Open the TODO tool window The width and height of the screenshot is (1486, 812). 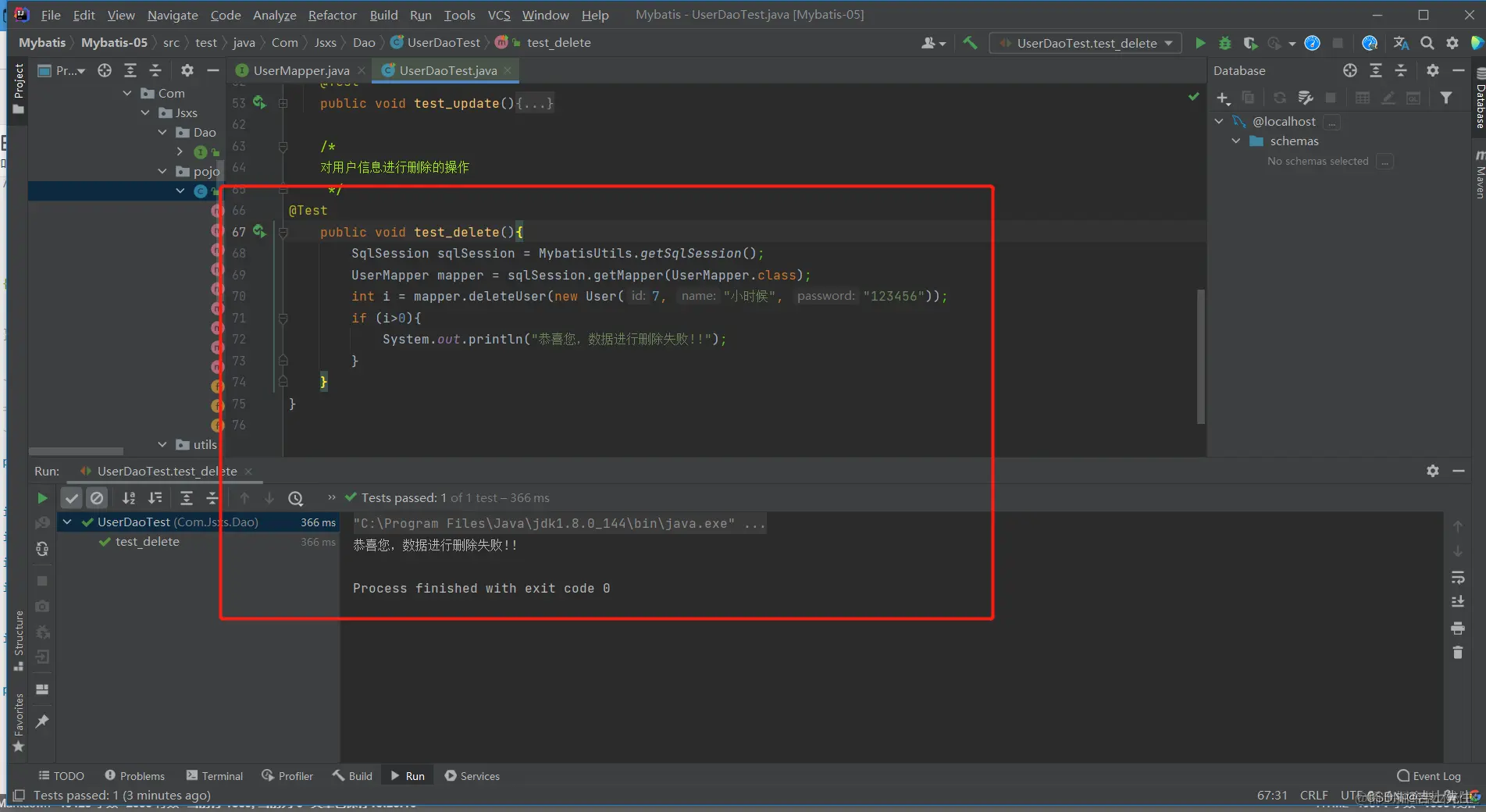(62, 775)
